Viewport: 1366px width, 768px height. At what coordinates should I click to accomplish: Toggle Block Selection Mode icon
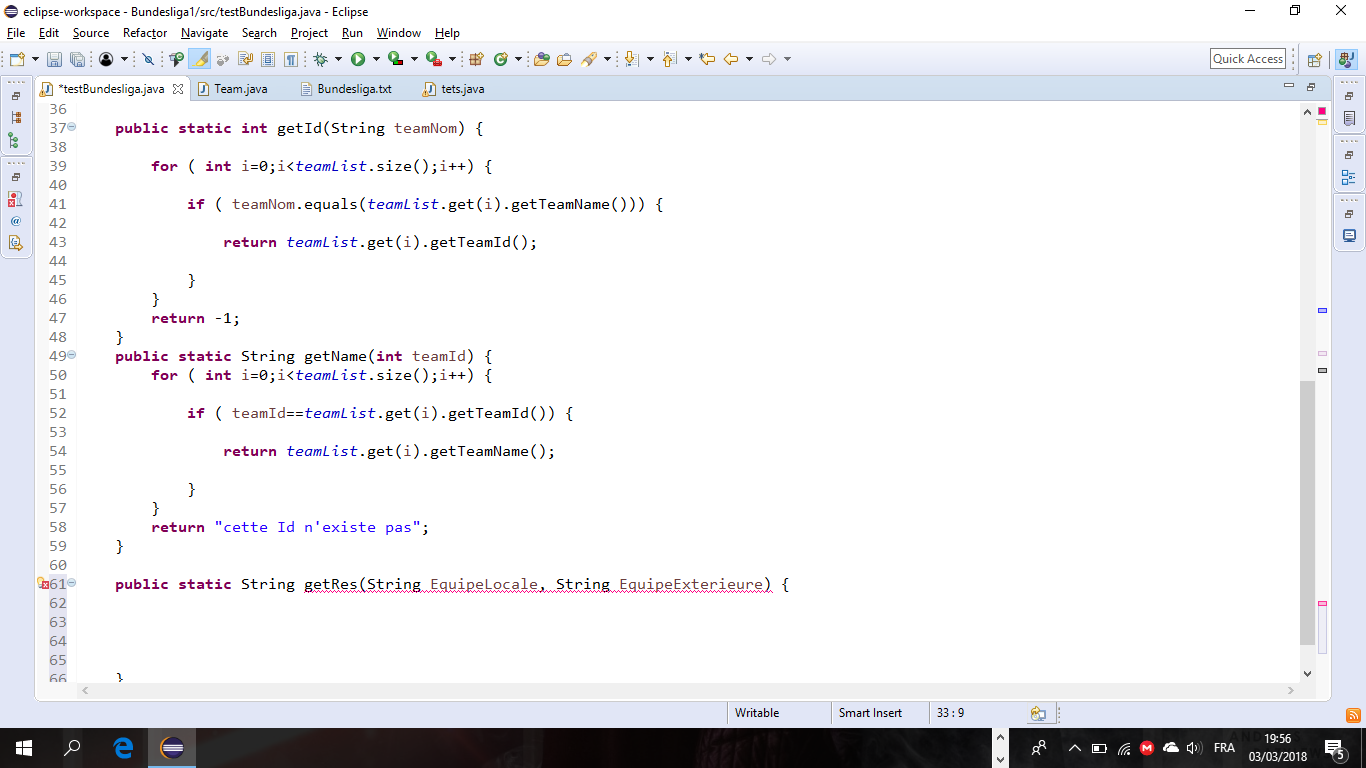tap(268, 59)
